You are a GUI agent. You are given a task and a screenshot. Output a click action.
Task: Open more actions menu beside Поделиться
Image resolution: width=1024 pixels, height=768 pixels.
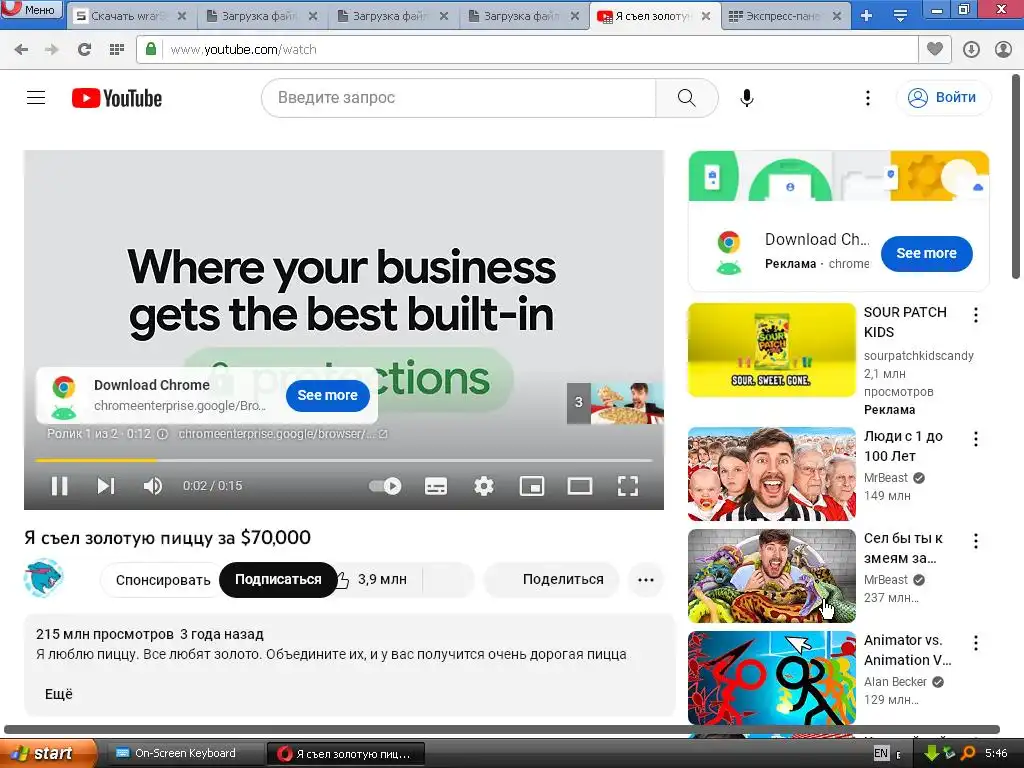646,580
